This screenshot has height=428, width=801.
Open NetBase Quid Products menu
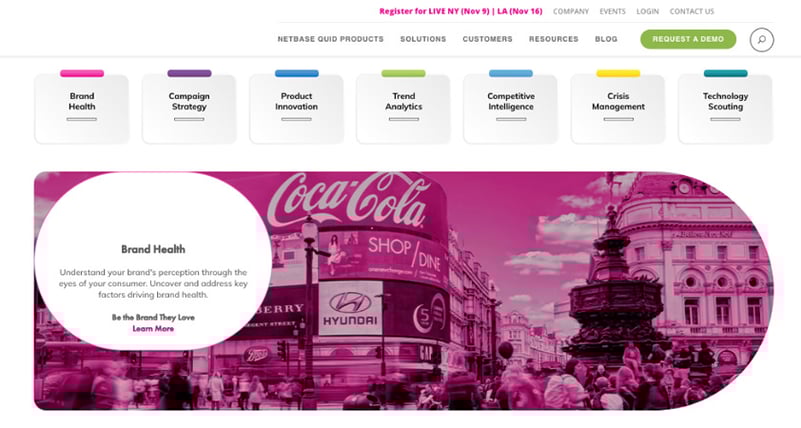(x=330, y=39)
